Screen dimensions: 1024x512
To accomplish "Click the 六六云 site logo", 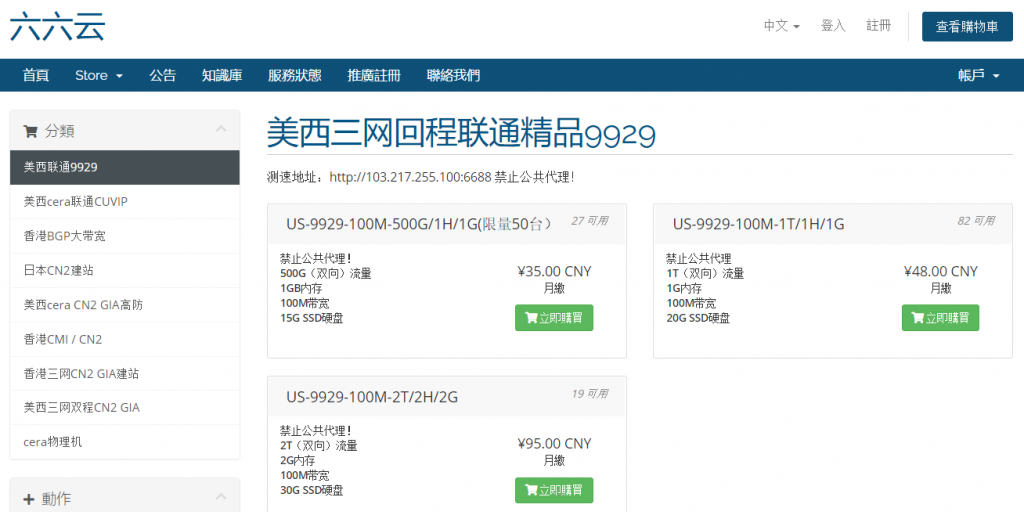I will coord(57,26).
